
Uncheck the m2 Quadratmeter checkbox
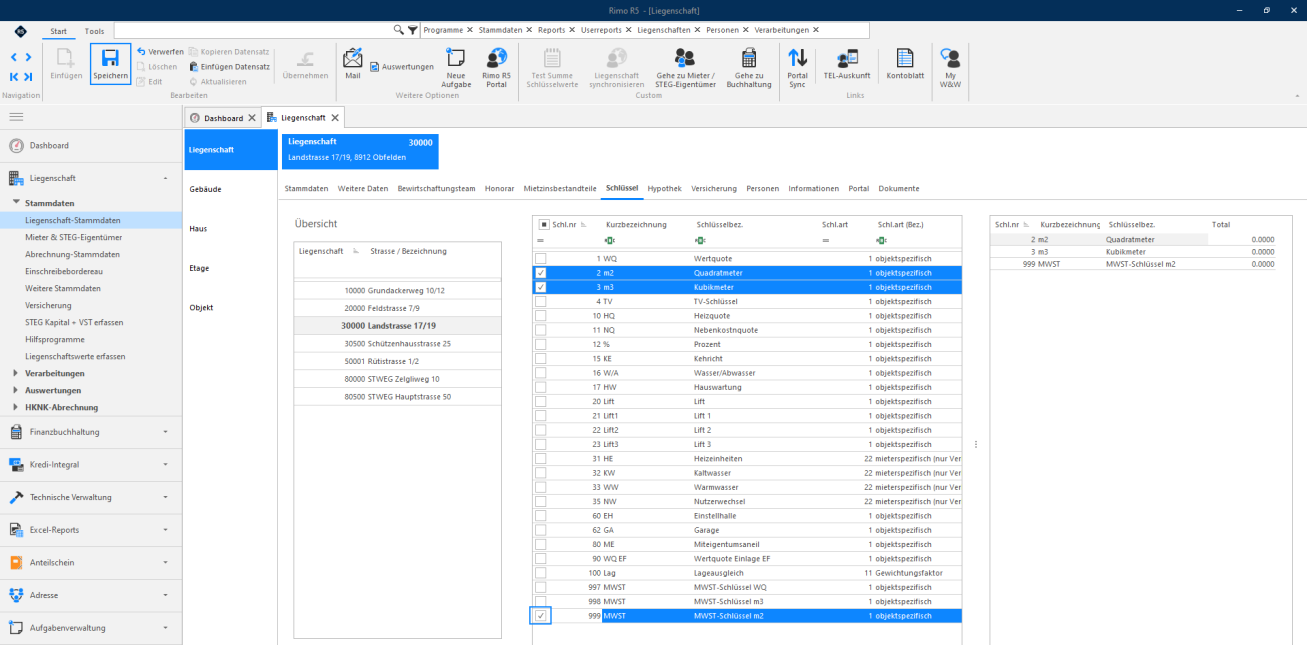point(541,273)
